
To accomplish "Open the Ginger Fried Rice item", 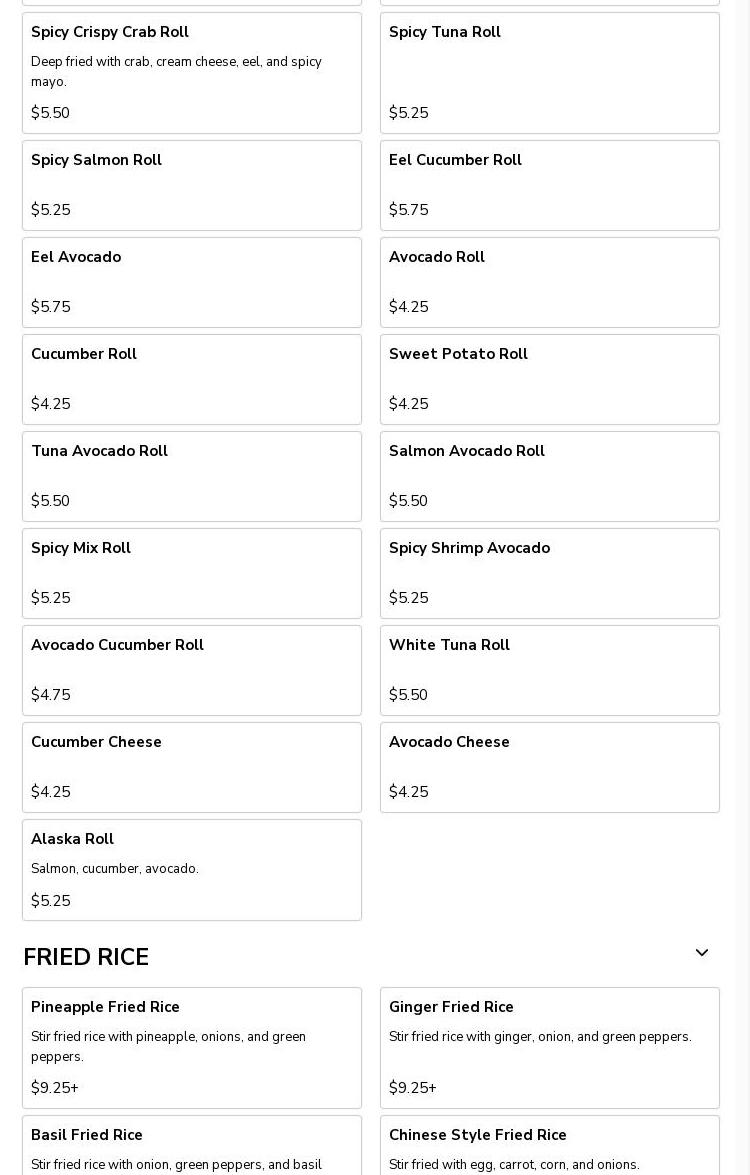I will (x=550, y=1048).
